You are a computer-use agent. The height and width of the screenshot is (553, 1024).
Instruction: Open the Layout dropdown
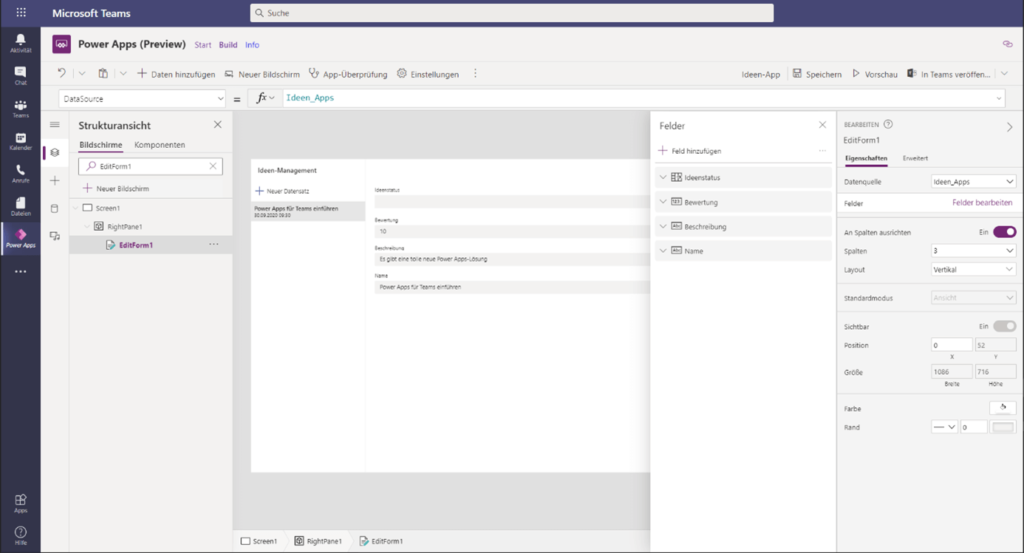pos(973,270)
